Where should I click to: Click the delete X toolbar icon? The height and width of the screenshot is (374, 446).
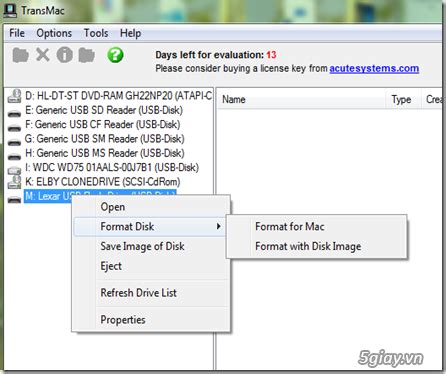click(x=43, y=55)
